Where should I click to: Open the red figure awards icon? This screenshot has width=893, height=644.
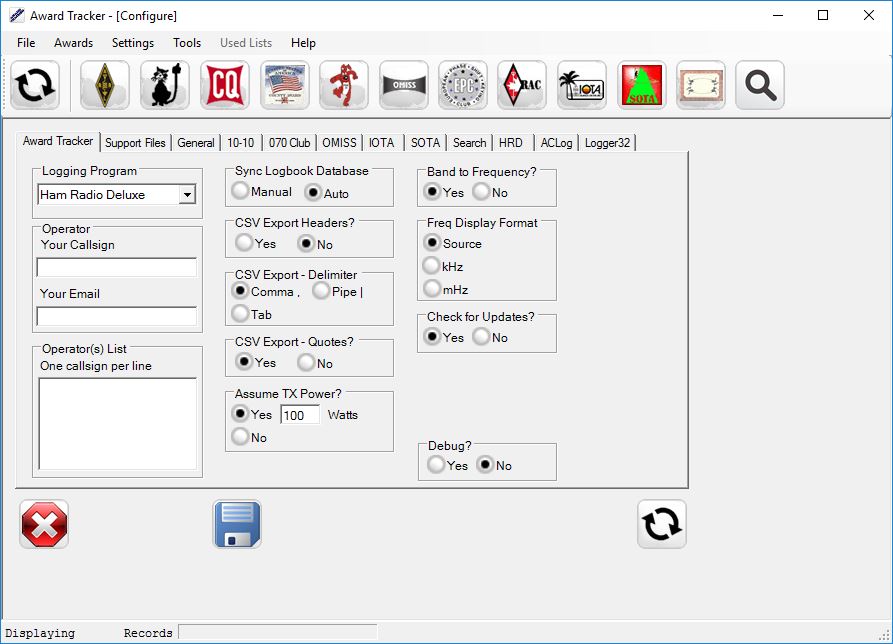point(344,85)
